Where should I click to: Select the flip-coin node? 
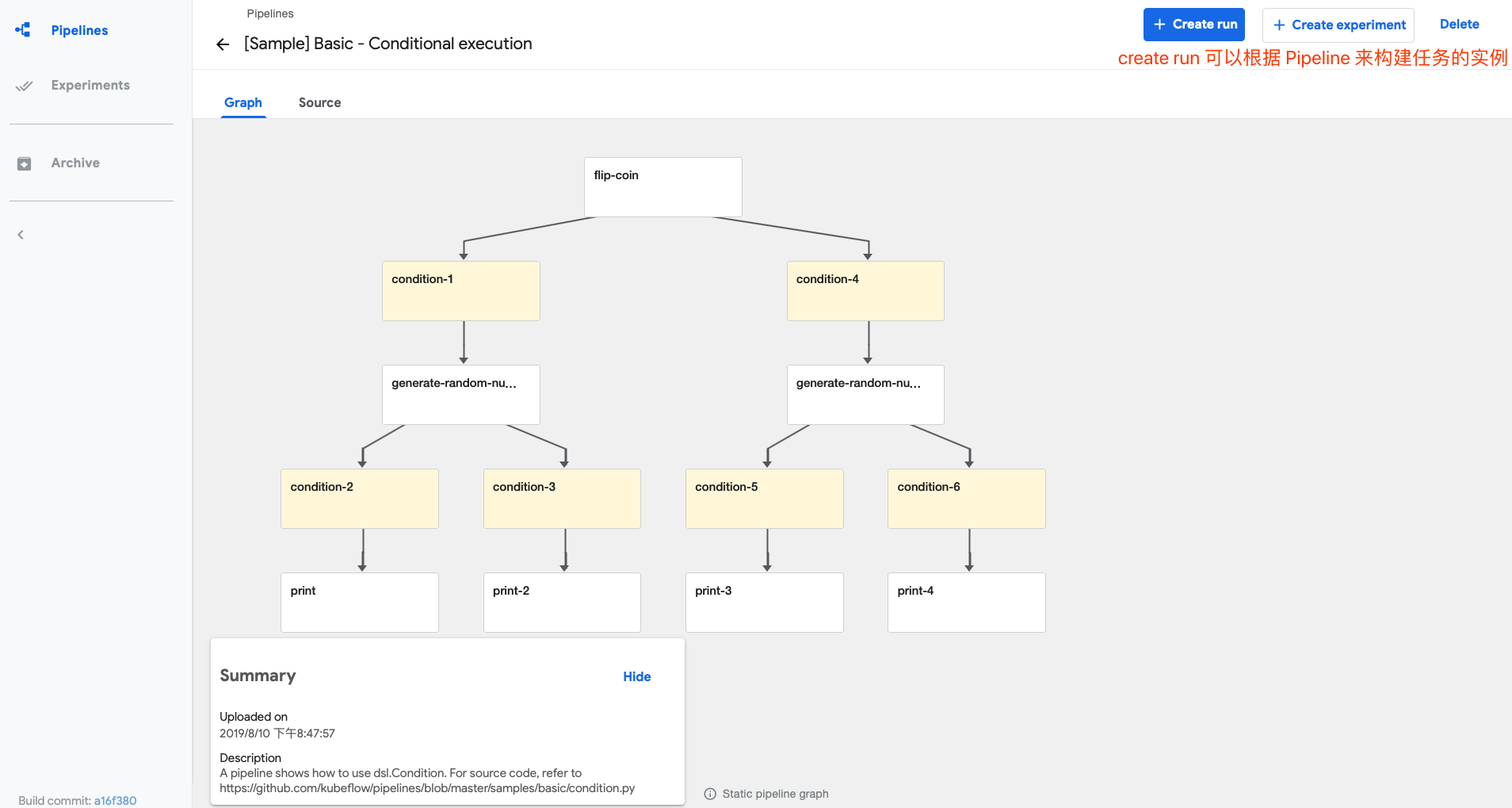662,186
